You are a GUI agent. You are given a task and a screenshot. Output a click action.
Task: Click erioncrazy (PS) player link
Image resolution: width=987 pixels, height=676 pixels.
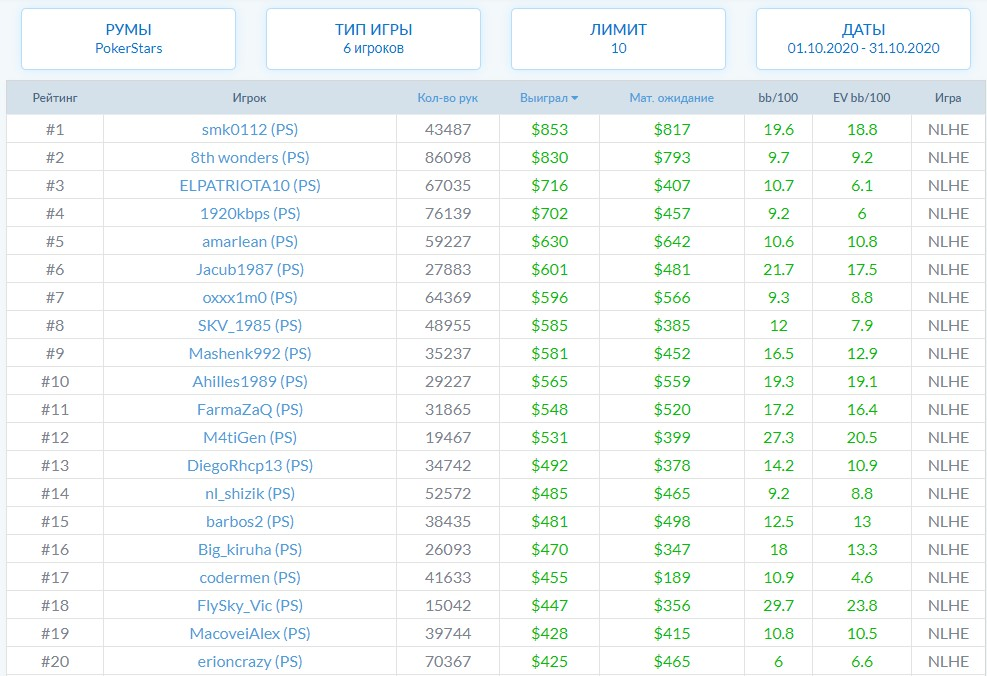[x=249, y=662]
